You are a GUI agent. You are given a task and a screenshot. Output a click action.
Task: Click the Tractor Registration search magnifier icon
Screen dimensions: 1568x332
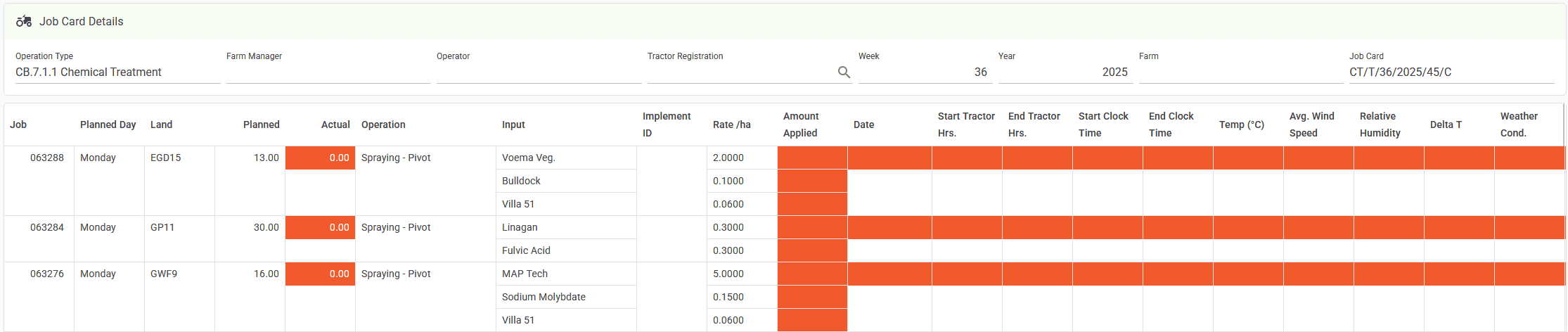click(844, 72)
